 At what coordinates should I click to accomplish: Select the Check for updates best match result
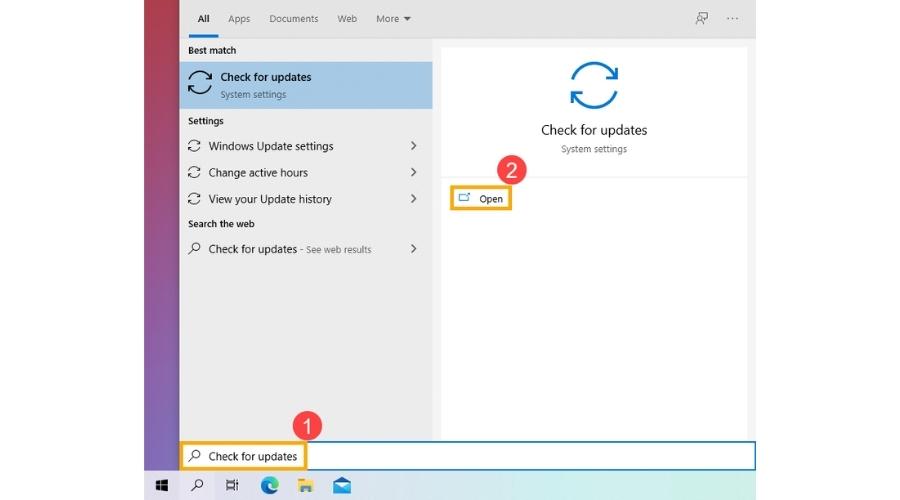pyautogui.click(x=306, y=85)
